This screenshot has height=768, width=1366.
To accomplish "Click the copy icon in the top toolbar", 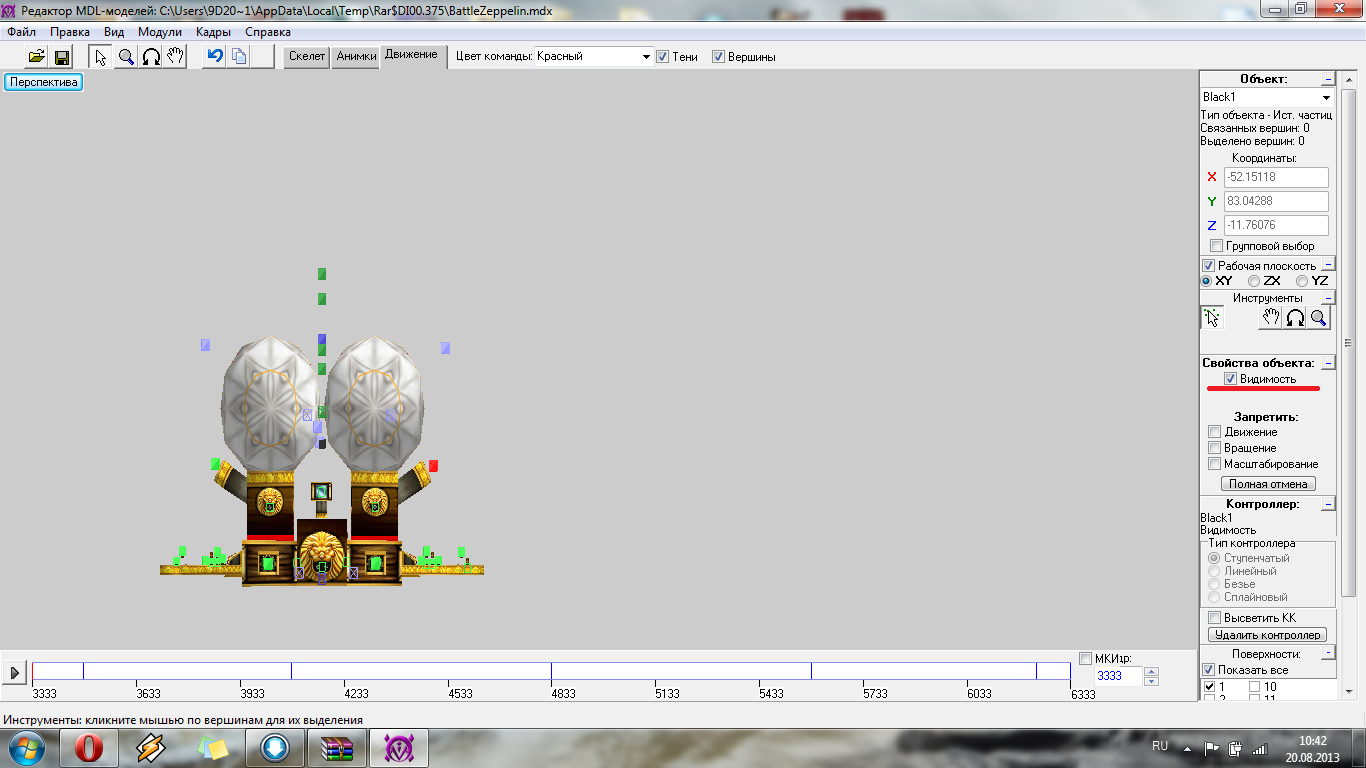I will tap(238, 57).
